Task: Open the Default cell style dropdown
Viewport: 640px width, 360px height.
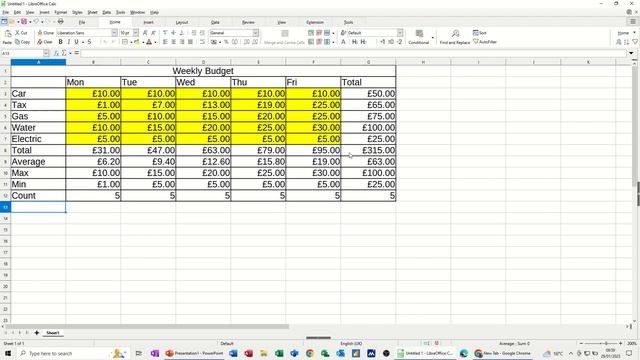Action: [400, 33]
